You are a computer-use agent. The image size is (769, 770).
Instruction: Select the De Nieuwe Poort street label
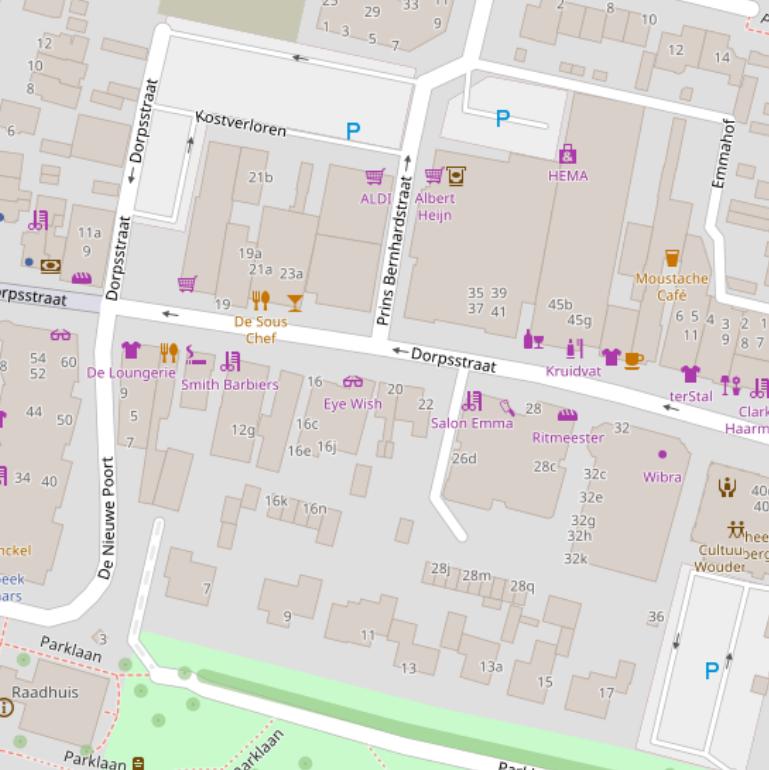[107, 518]
